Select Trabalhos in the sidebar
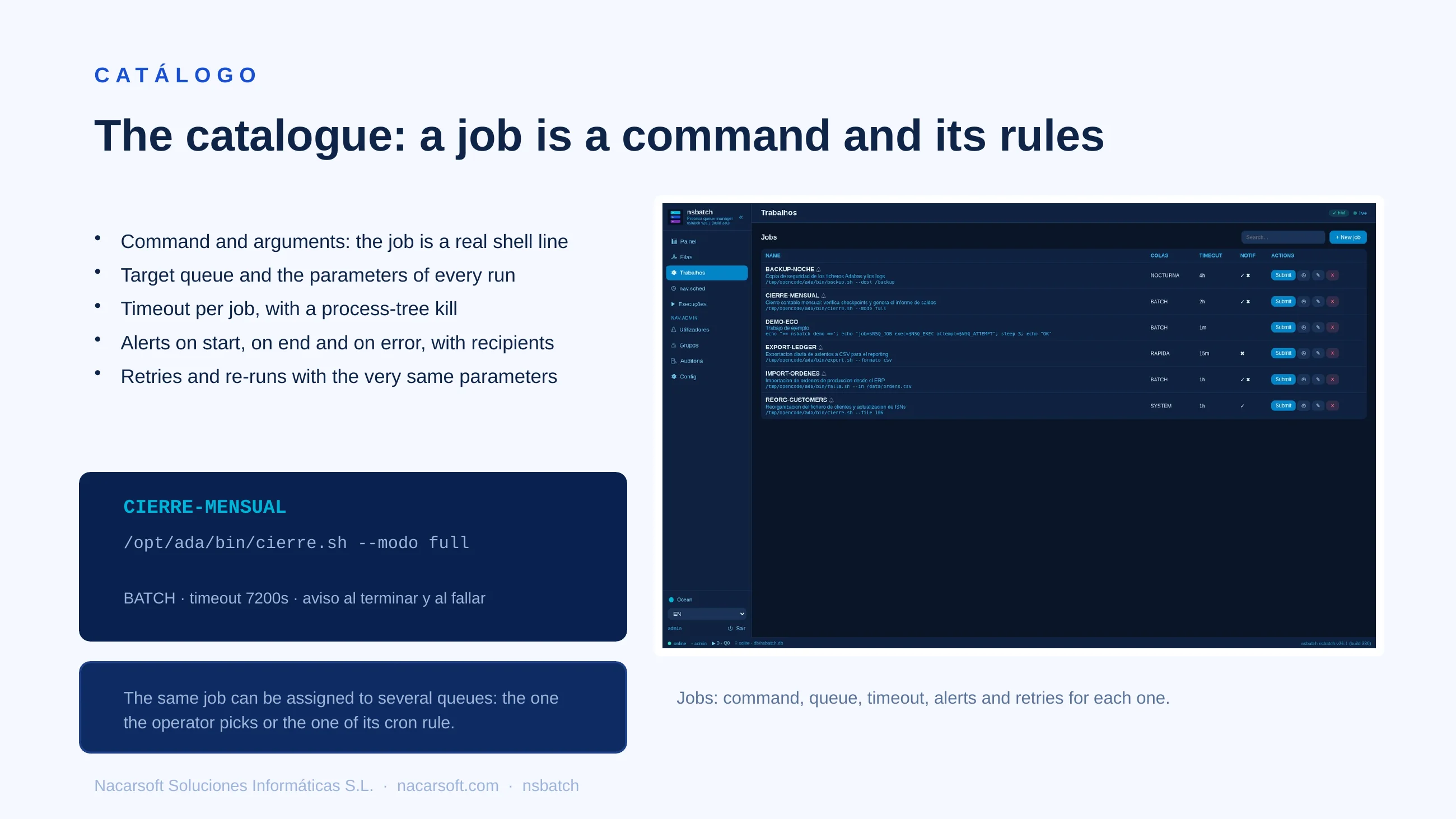This screenshot has height=819, width=1456. coord(707,273)
